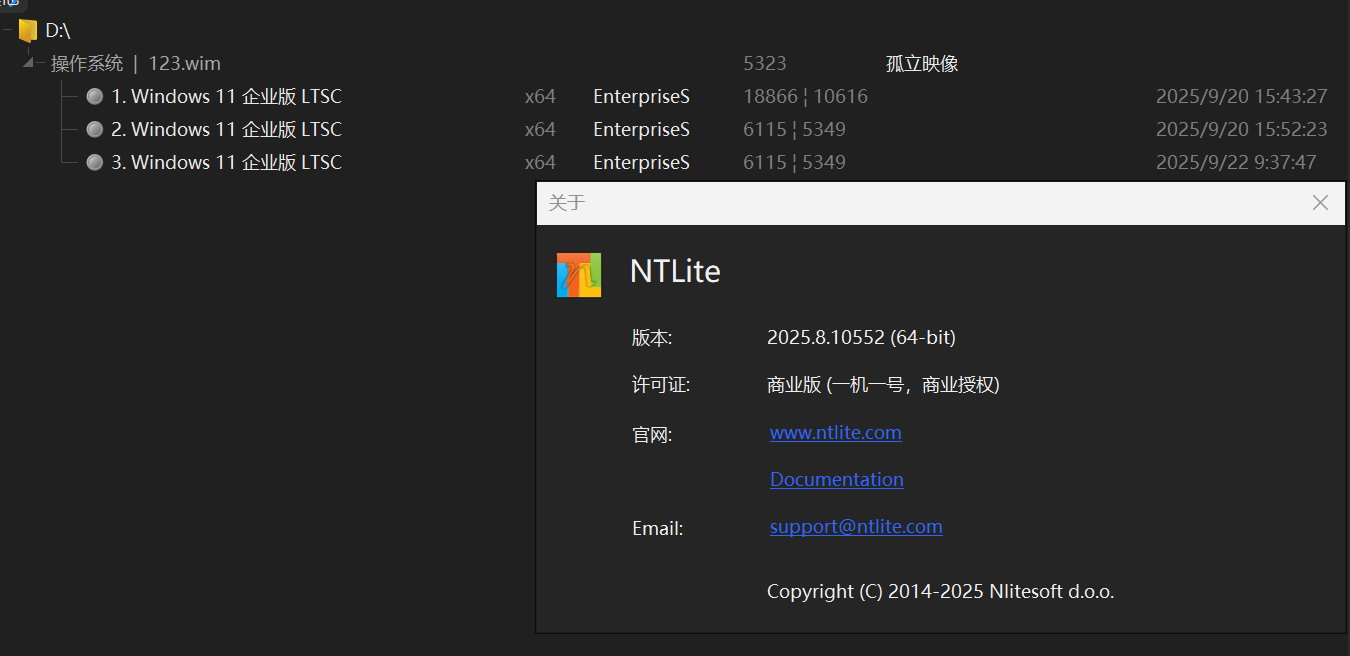The width and height of the screenshot is (1350, 656).
Task: Click size value 5323
Action: pyautogui.click(x=765, y=64)
